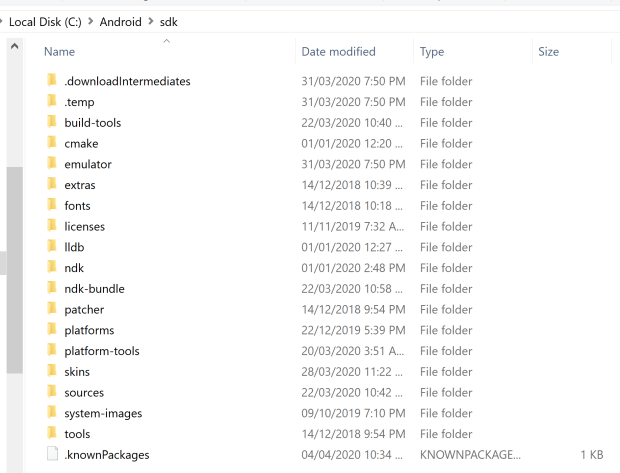Select the 'ndk-bundle' folder name
This screenshot has height=473, width=620.
95,289
